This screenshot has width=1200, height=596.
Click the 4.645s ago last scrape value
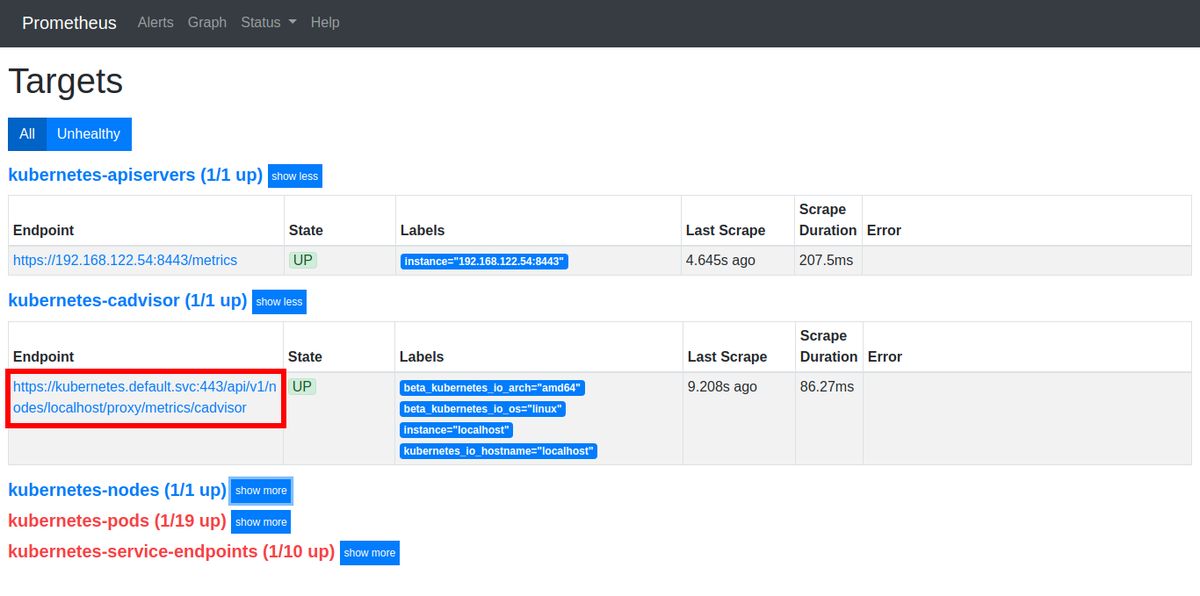click(720, 260)
